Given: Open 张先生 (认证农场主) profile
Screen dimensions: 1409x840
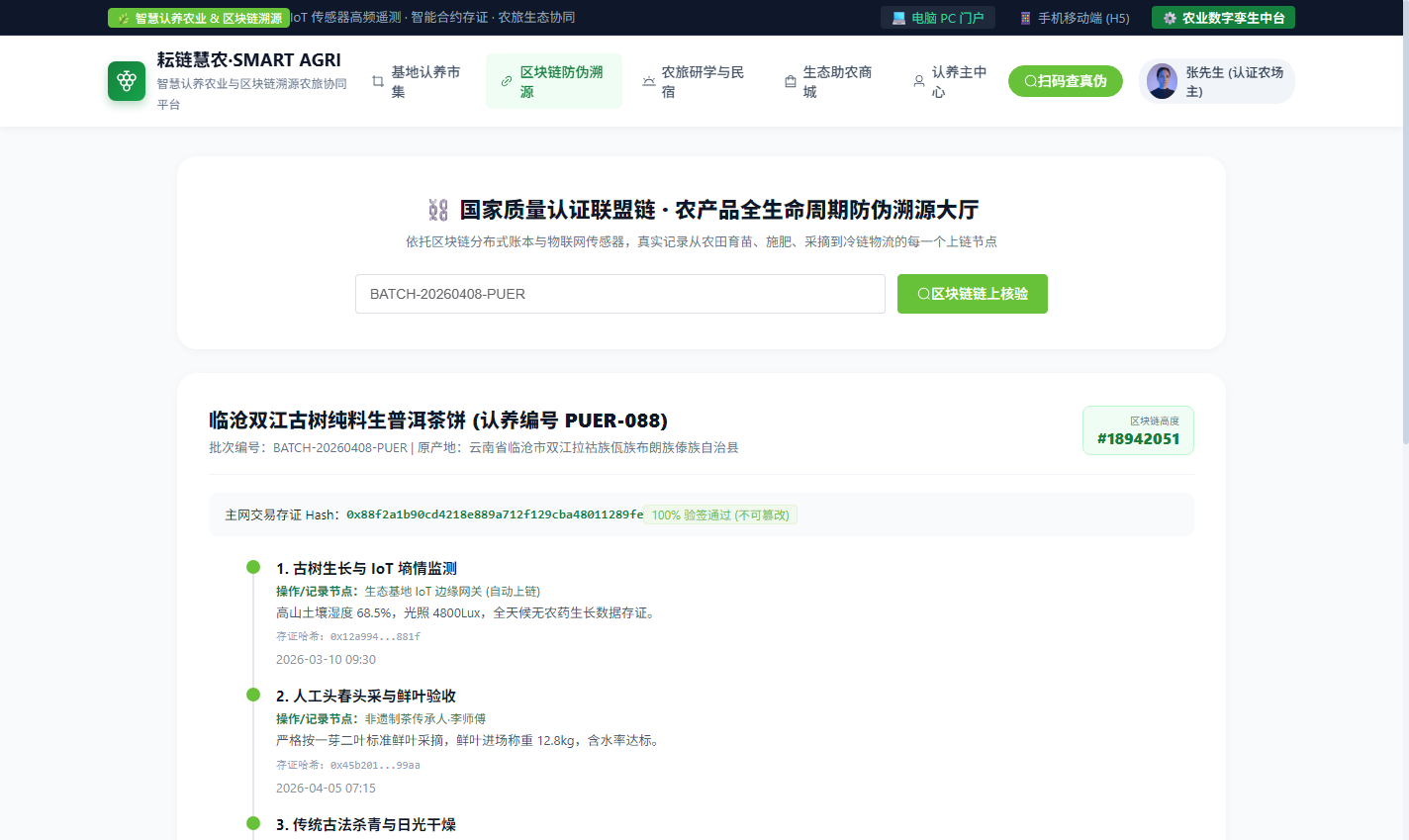Looking at the screenshot, I should (x=1217, y=81).
